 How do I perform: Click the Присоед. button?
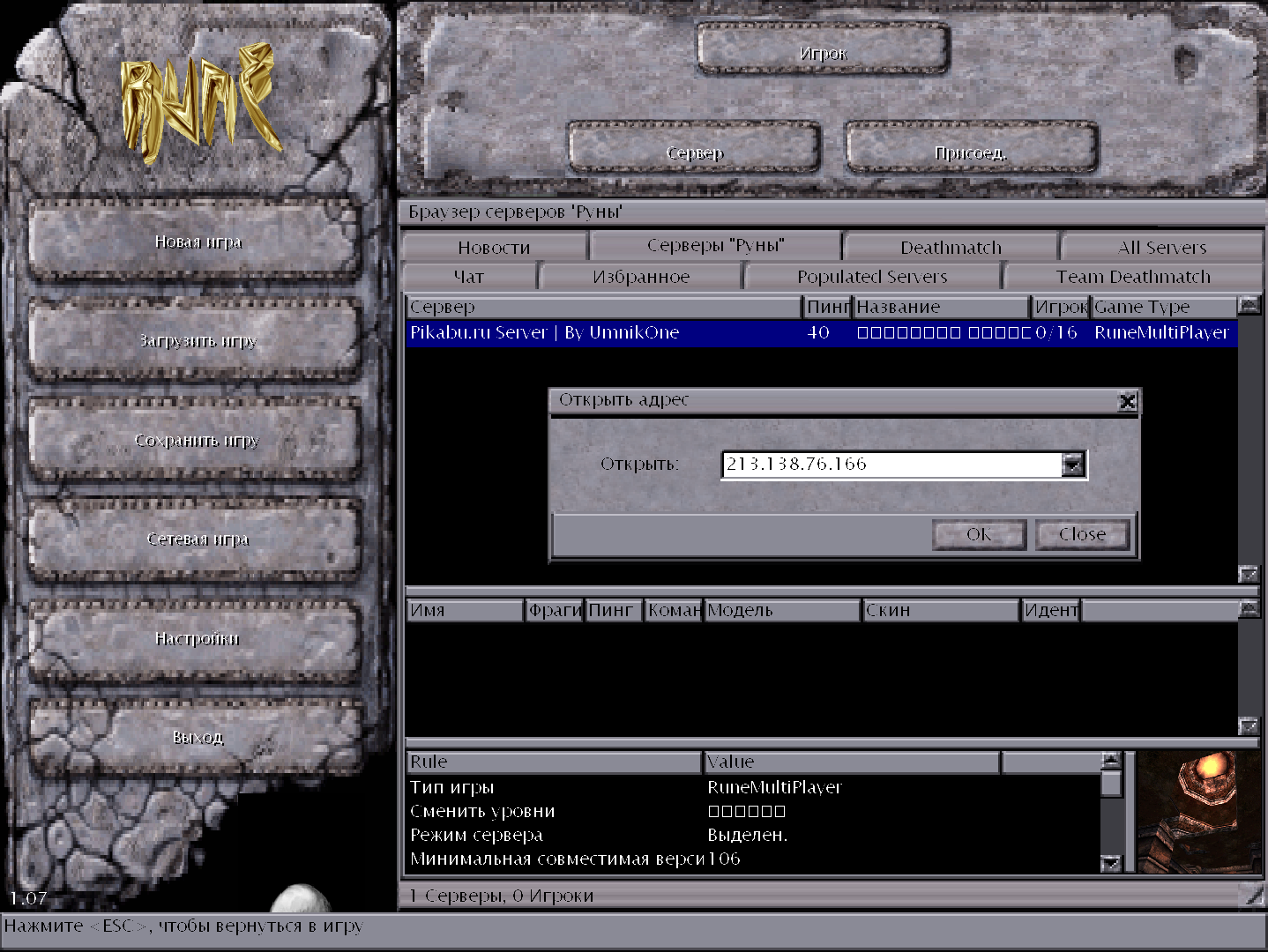[971, 148]
